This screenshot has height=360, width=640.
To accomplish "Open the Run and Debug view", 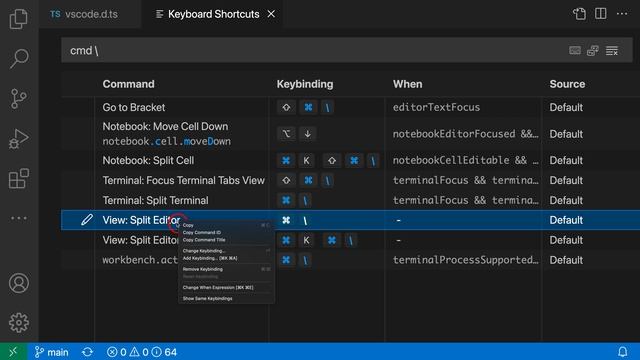I will [19, 139].
